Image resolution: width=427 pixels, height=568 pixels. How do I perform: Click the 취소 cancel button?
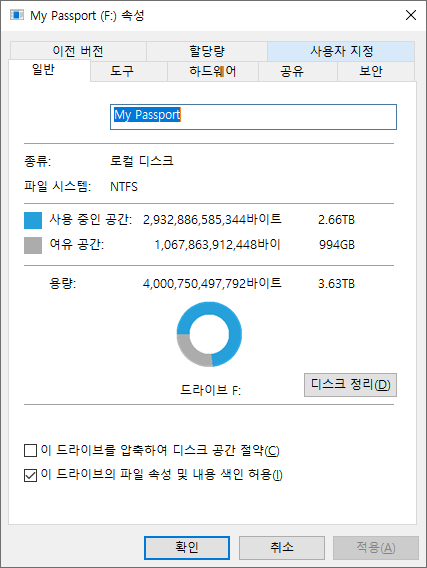tap(282, 547)
